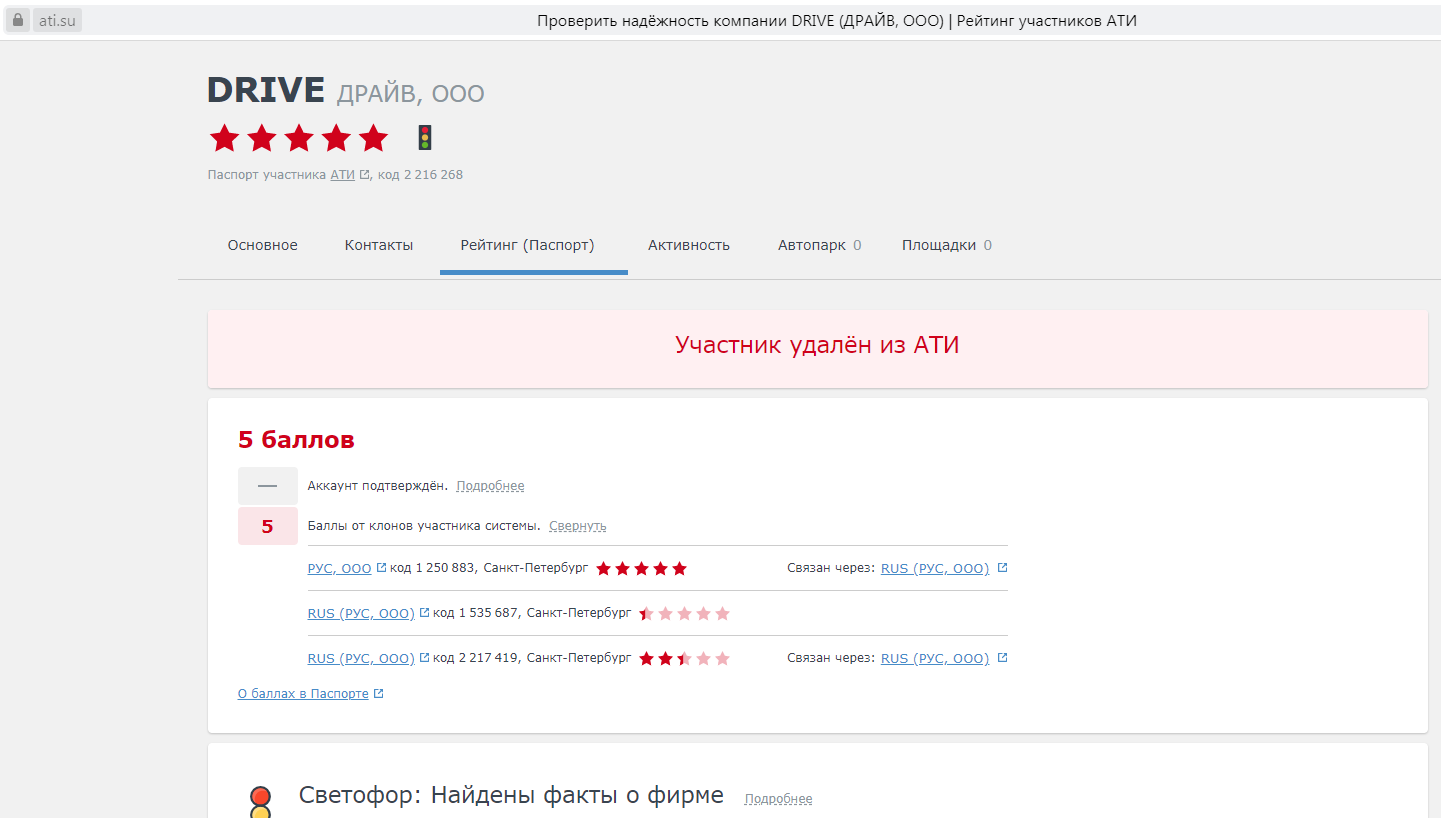Open the Основное tab
This screenshot has width=1441, height=818.
tap(263, 245)
